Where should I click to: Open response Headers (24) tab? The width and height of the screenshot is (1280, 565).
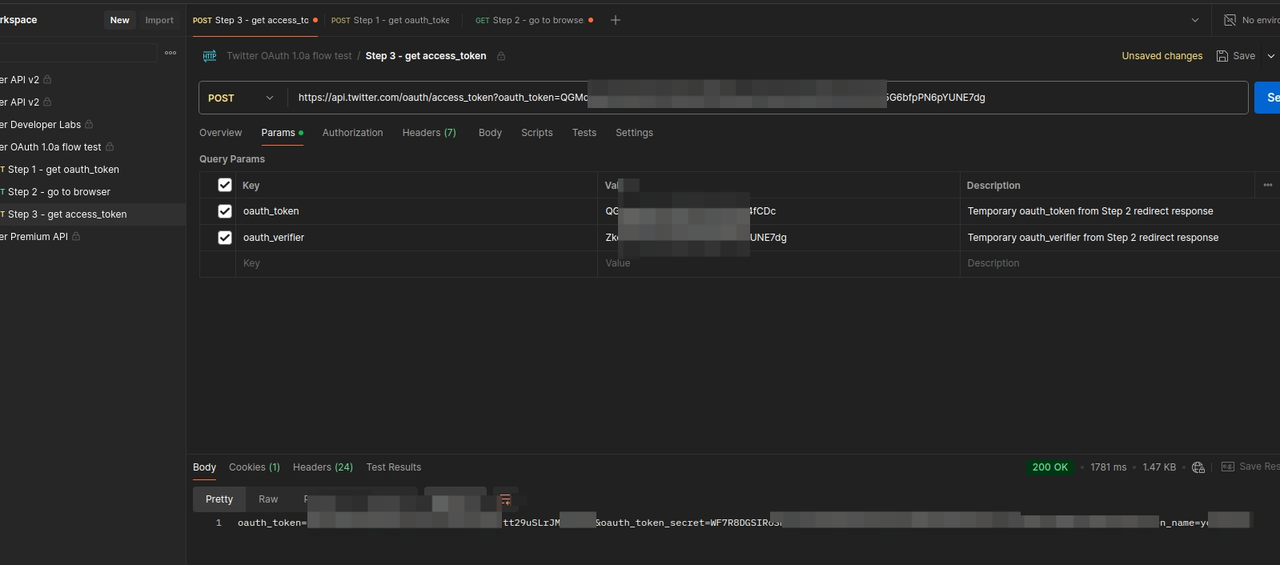point(323,467)
